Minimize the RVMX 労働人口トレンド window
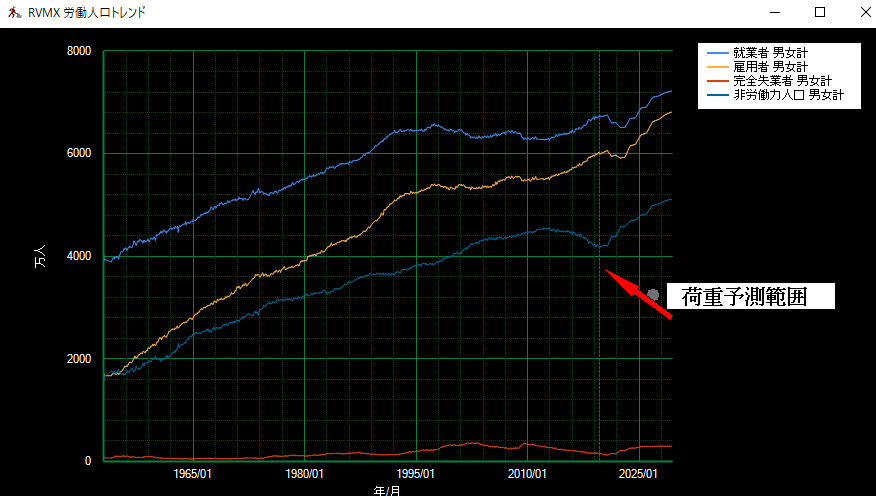876x496 pixels. point(776,12)
